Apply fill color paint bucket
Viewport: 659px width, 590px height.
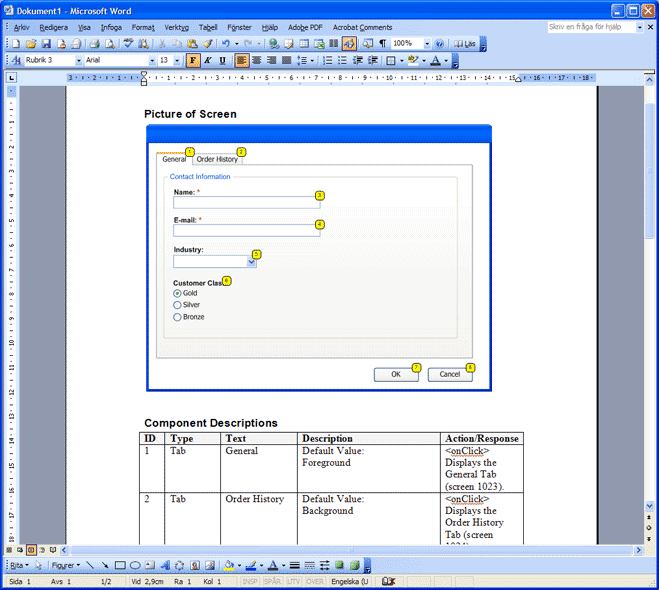[x=229, y=566]
